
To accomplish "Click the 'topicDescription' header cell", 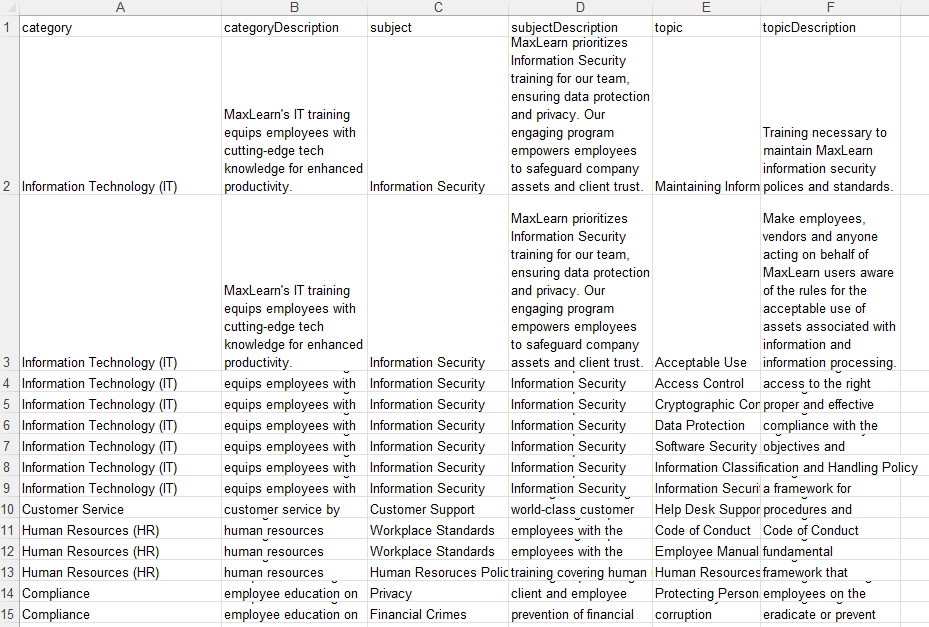I will pos(830,27).
